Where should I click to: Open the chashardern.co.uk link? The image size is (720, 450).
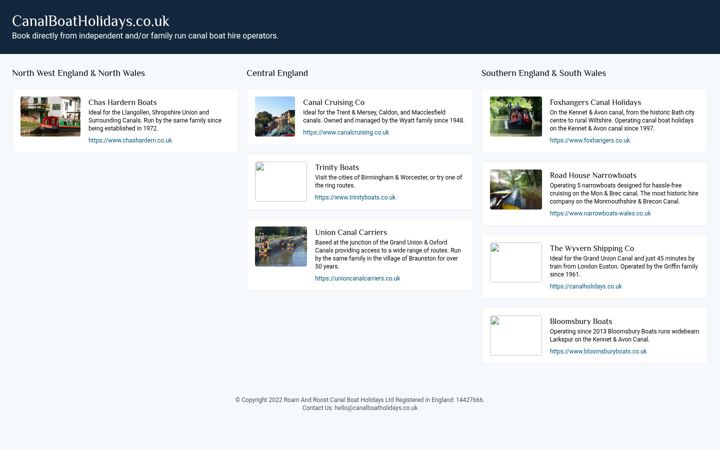[x=130, y=141]
